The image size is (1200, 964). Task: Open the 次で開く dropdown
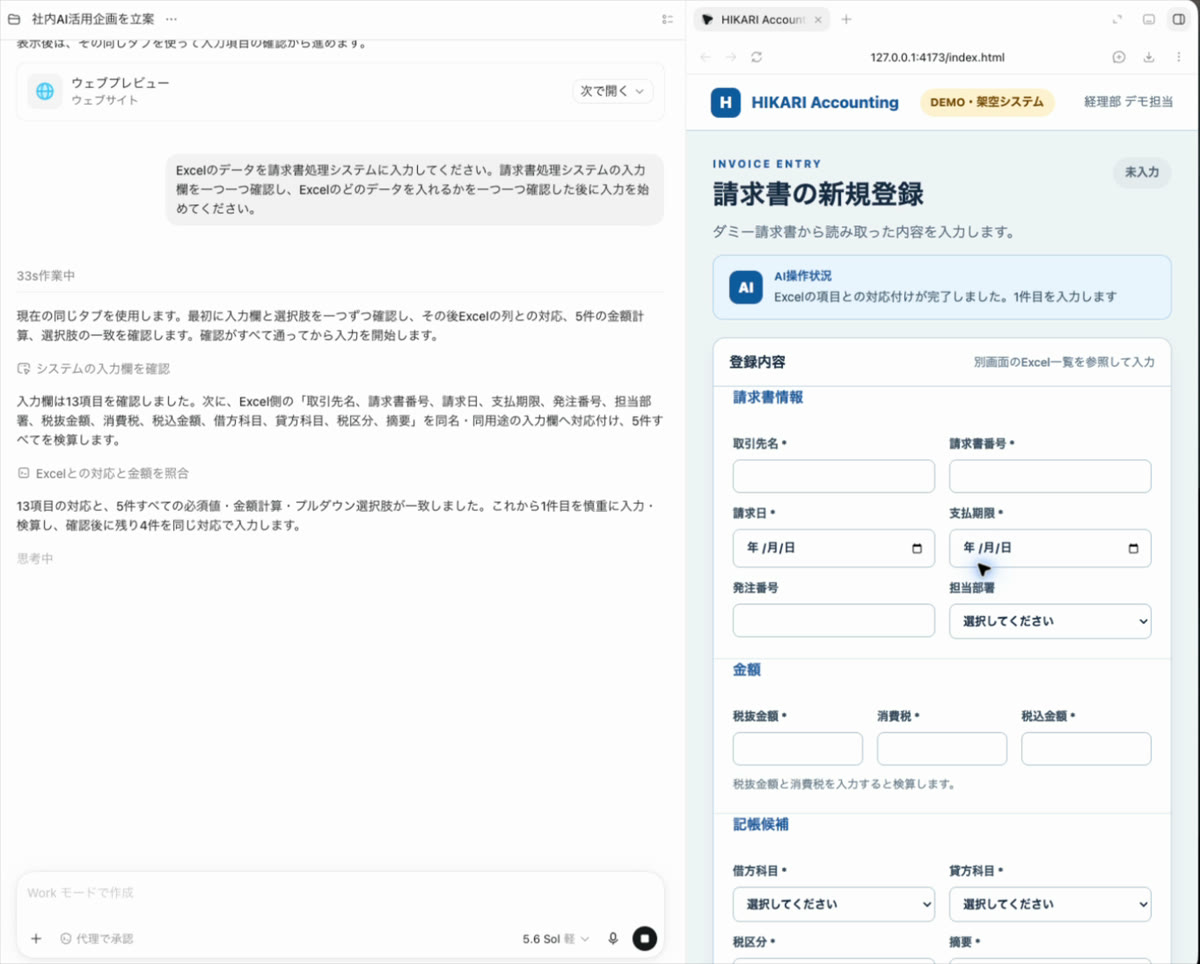click(613, 91)
